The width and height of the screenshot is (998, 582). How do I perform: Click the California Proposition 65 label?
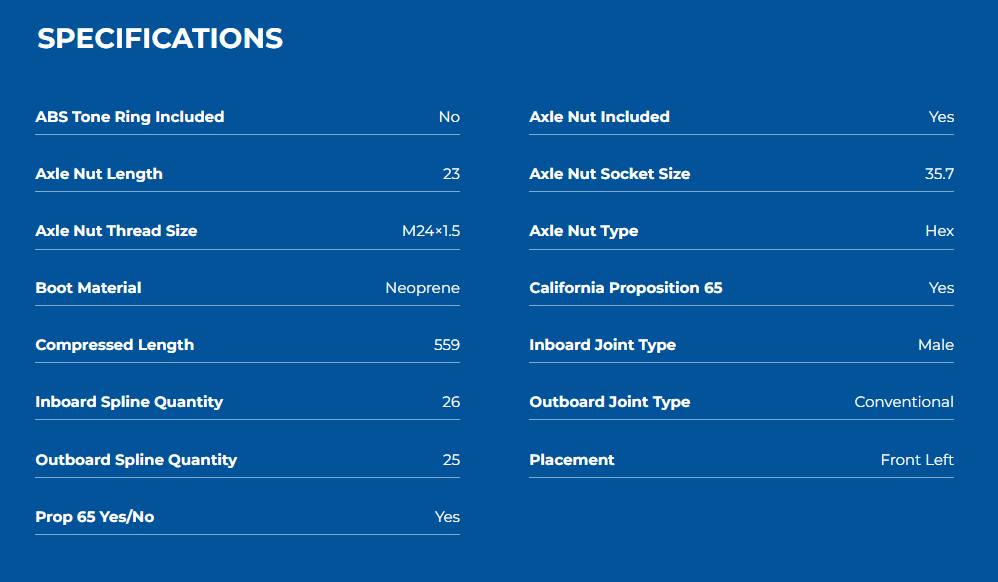click(625, 288)
